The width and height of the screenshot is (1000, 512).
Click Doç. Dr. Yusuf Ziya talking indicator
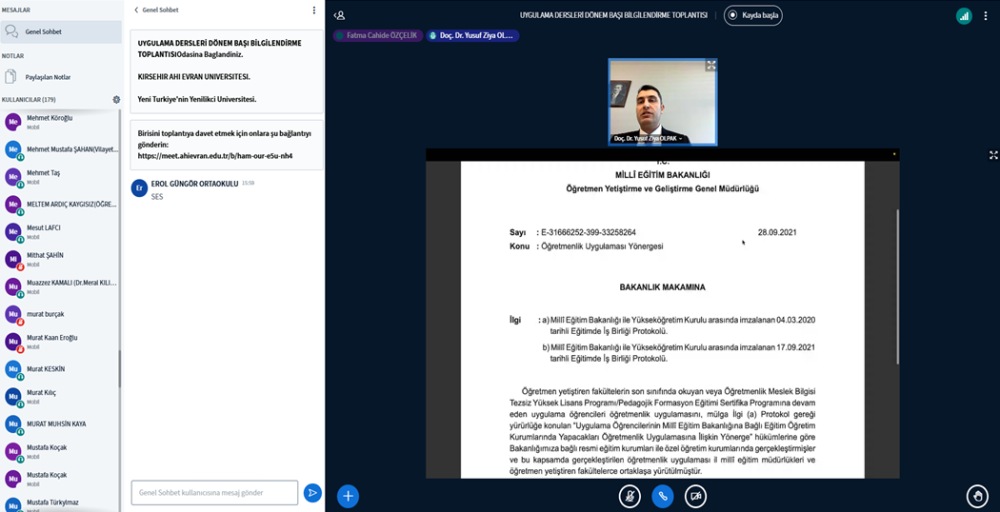[x=473, y=36]
